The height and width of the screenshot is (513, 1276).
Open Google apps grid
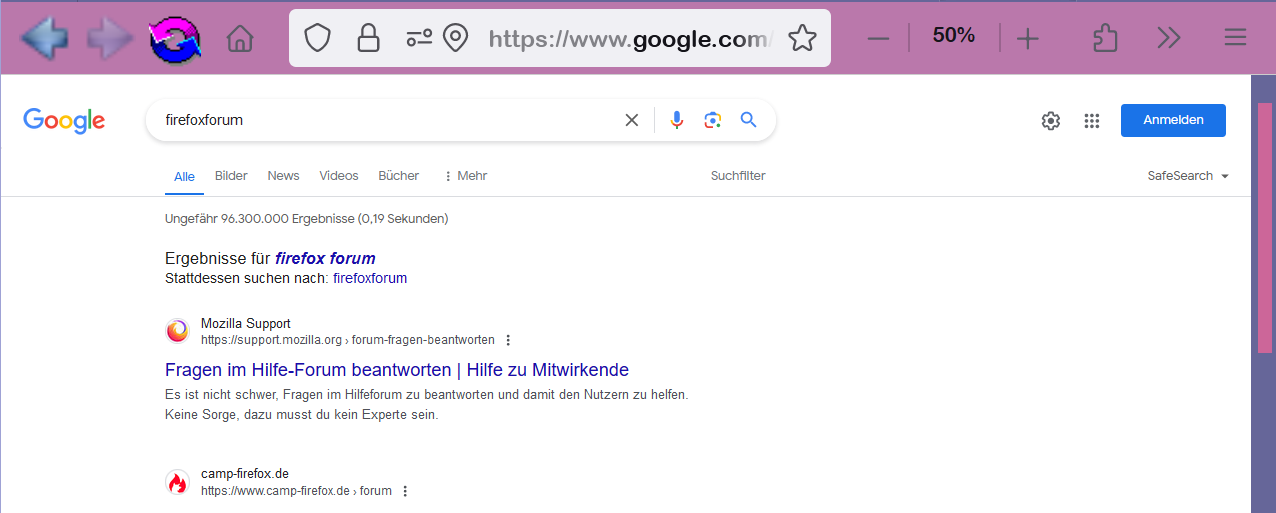click(x=1092, y=121)
